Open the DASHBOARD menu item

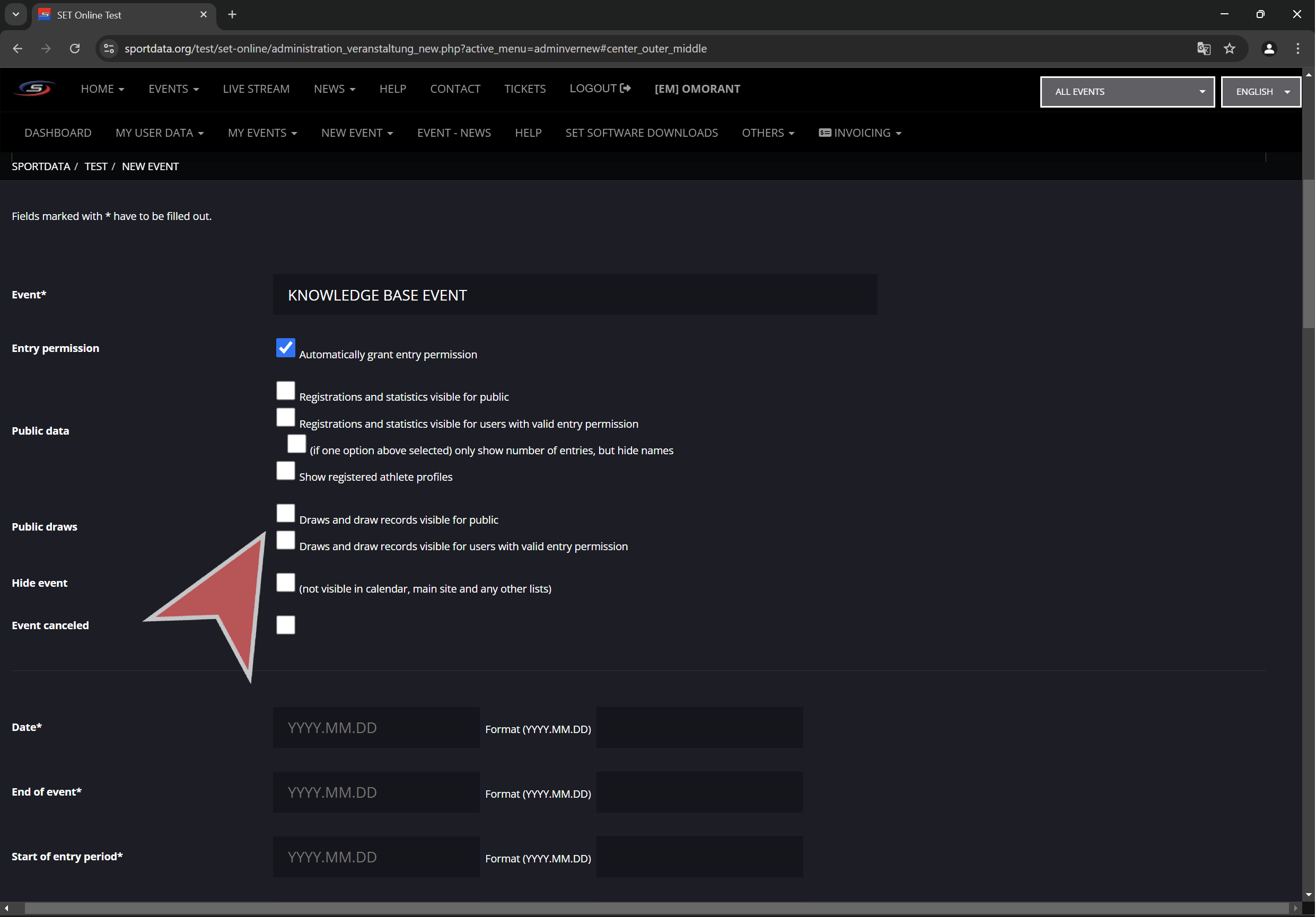click(x=58, y=133)
